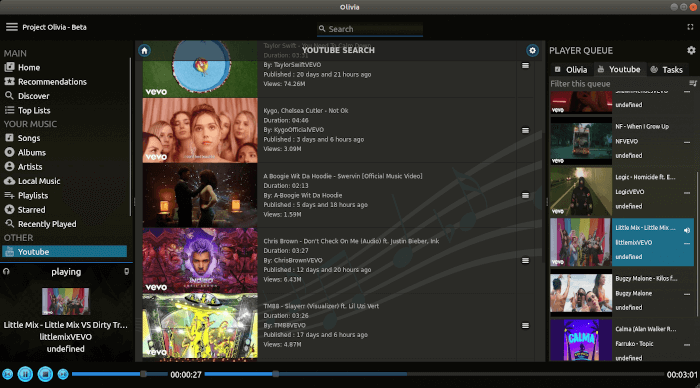Viewport: 700px width, 388px height.
Task: Open Player Queue settings gear
Action: (691, 50)
